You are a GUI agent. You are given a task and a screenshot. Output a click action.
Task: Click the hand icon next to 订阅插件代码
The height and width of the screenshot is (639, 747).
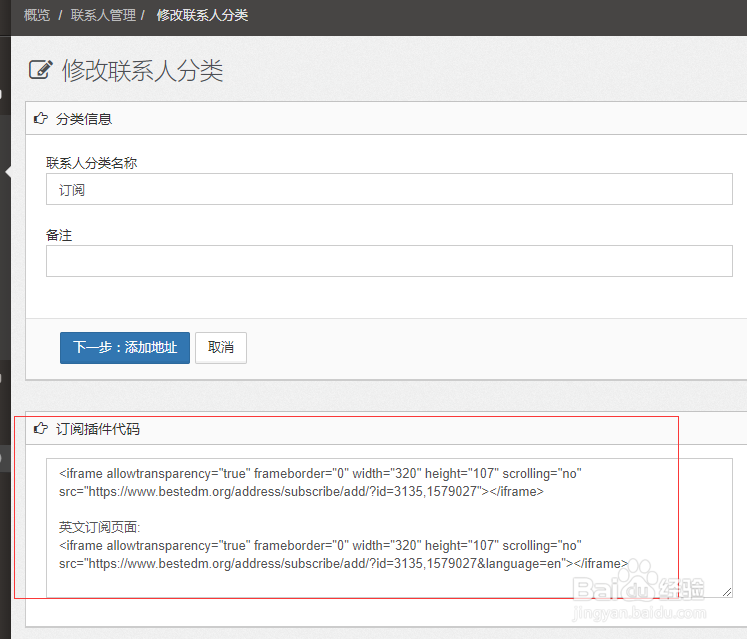41,428
